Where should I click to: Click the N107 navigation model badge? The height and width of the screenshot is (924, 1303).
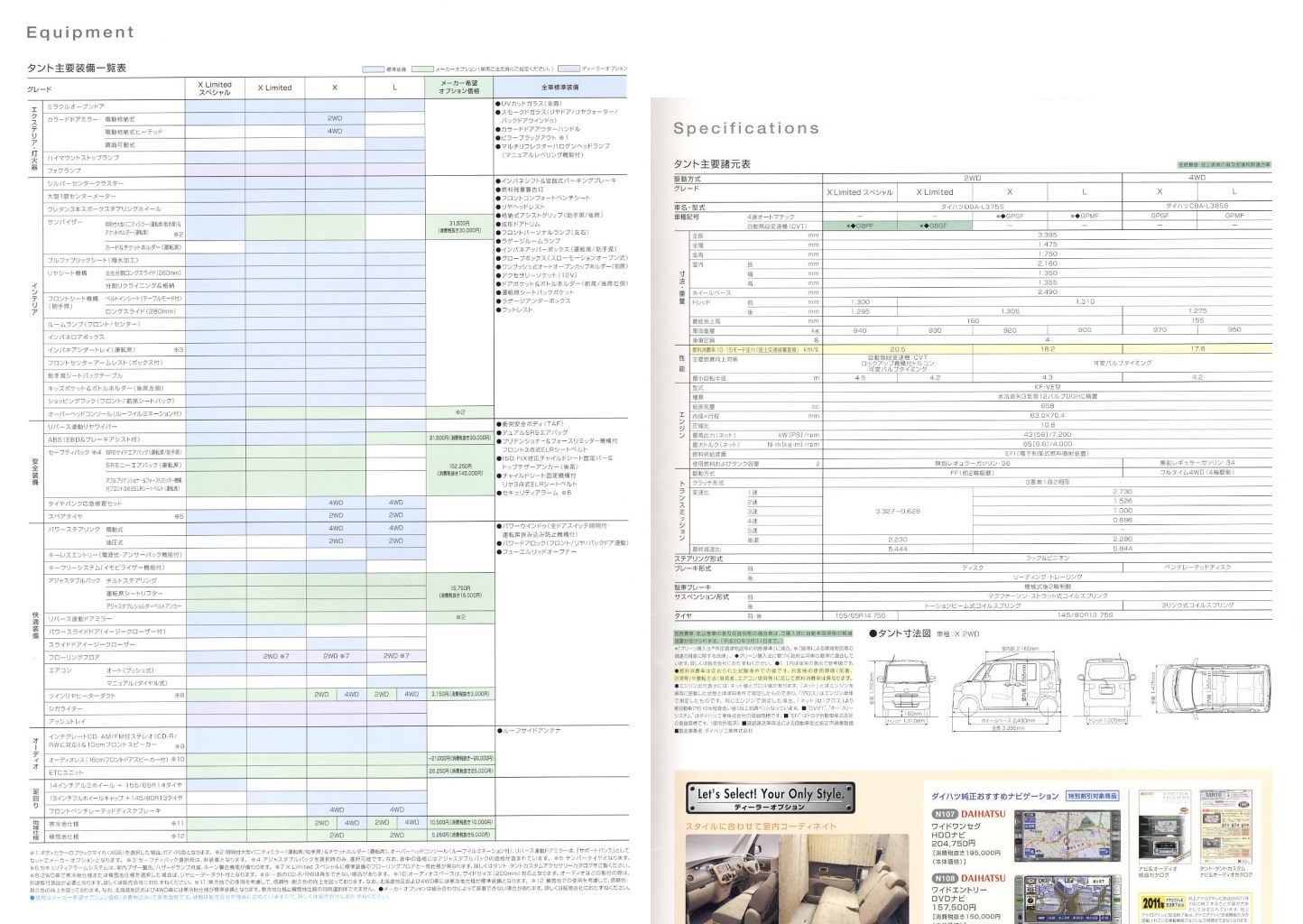[945, 814]
